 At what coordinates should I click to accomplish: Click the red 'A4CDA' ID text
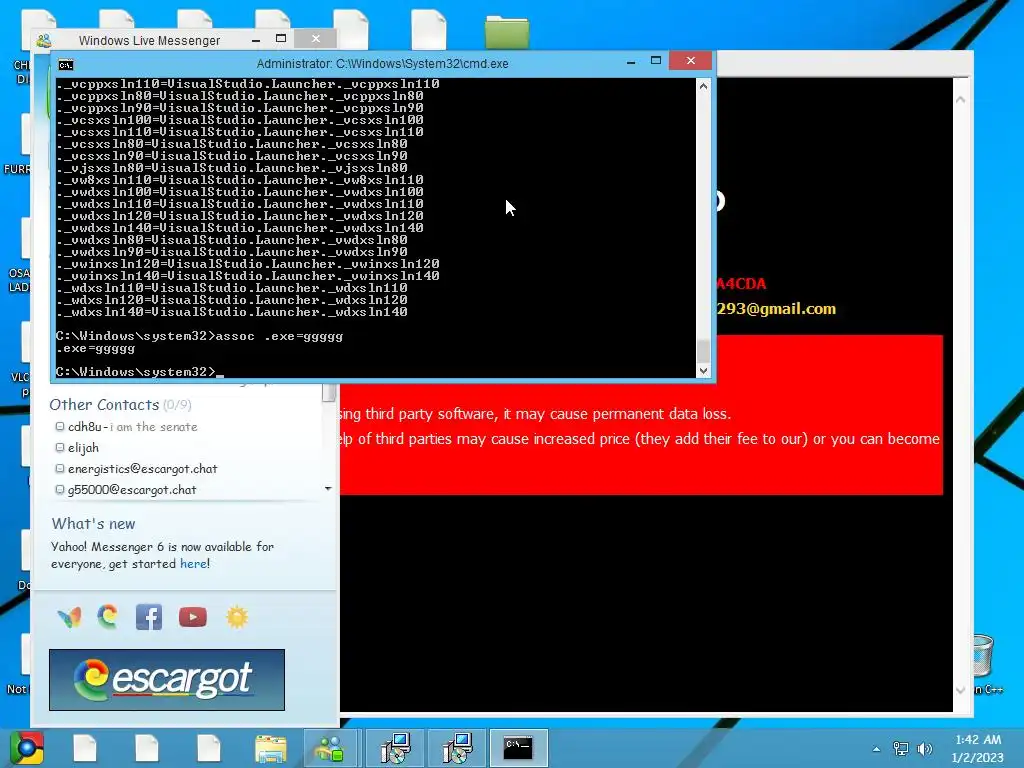click(741, 283)
